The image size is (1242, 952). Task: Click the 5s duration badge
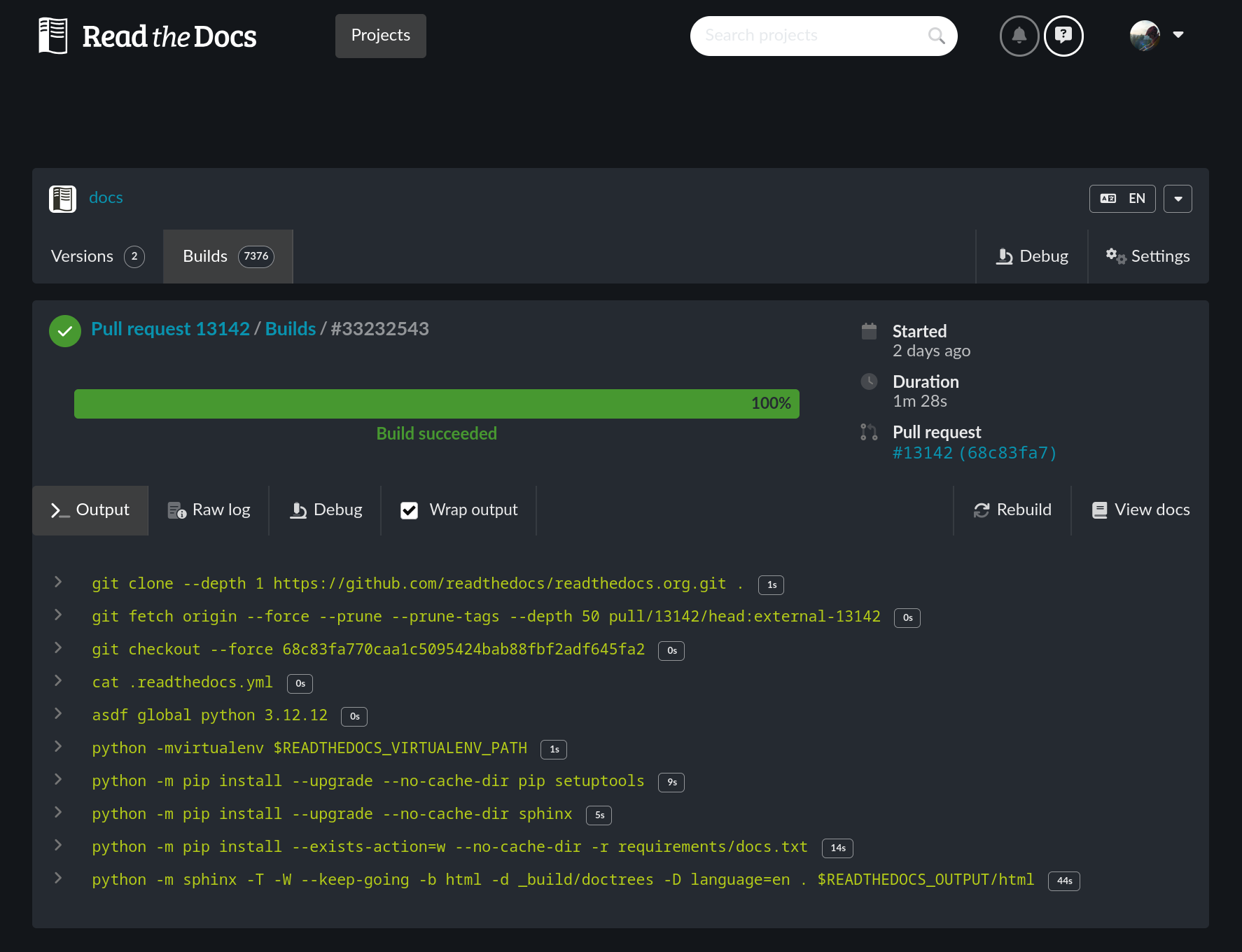599,815
